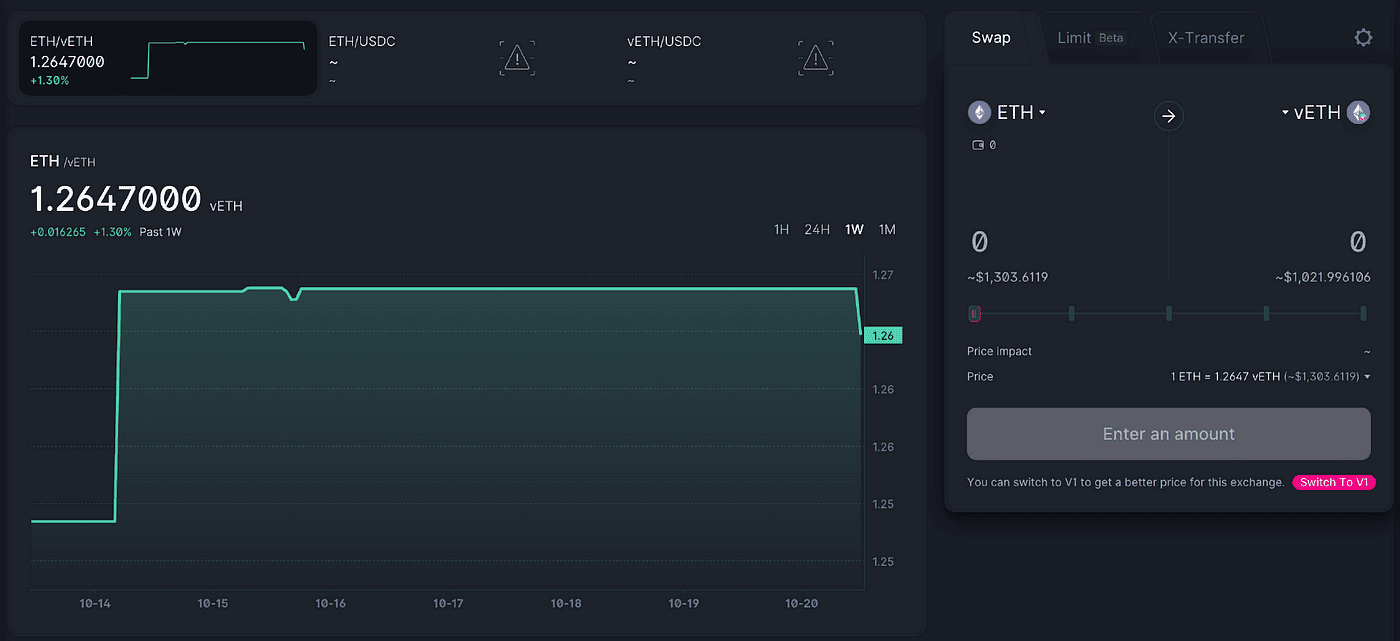Open the vETH token selector dropdown

click(1285, 112)
